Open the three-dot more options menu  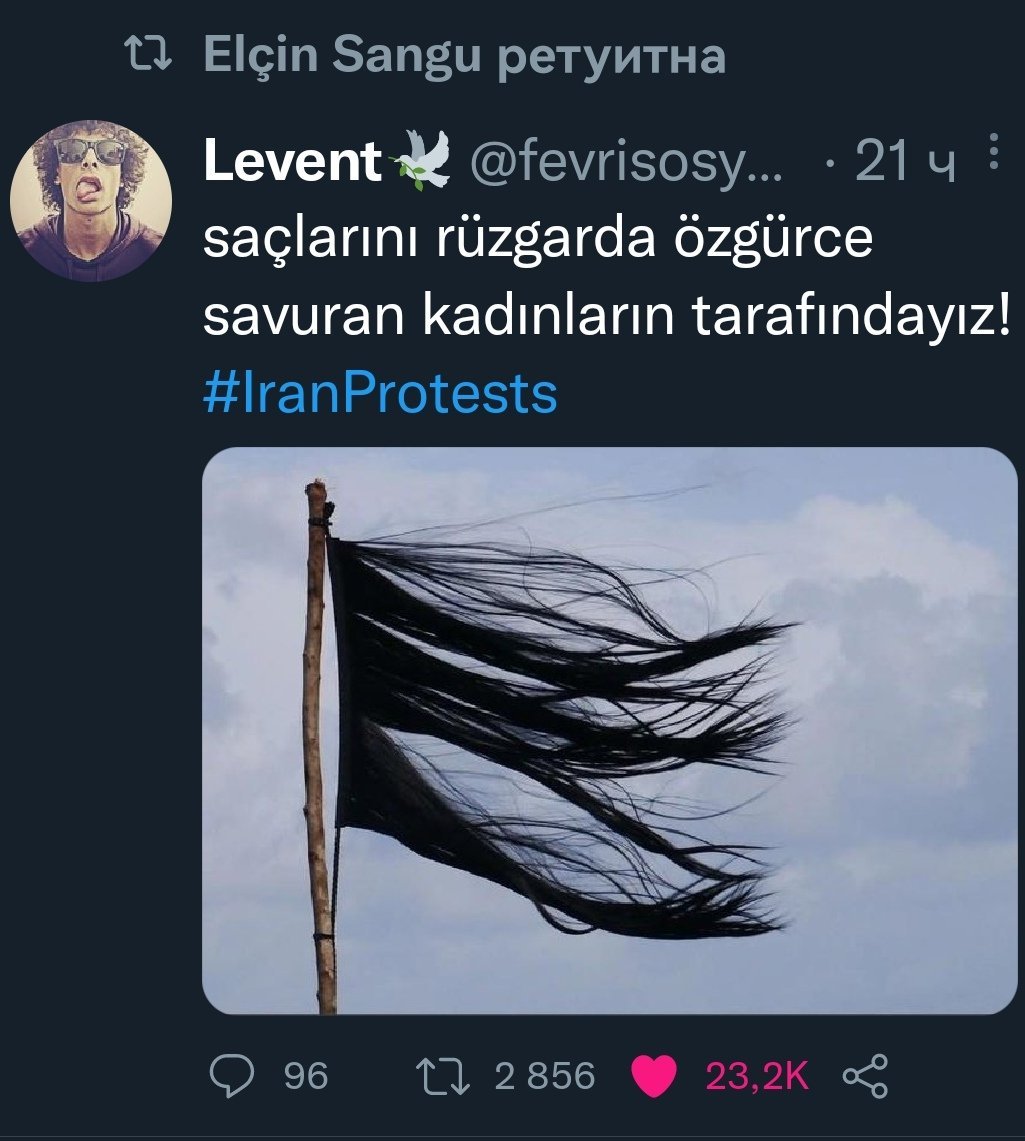click(994, 151)
